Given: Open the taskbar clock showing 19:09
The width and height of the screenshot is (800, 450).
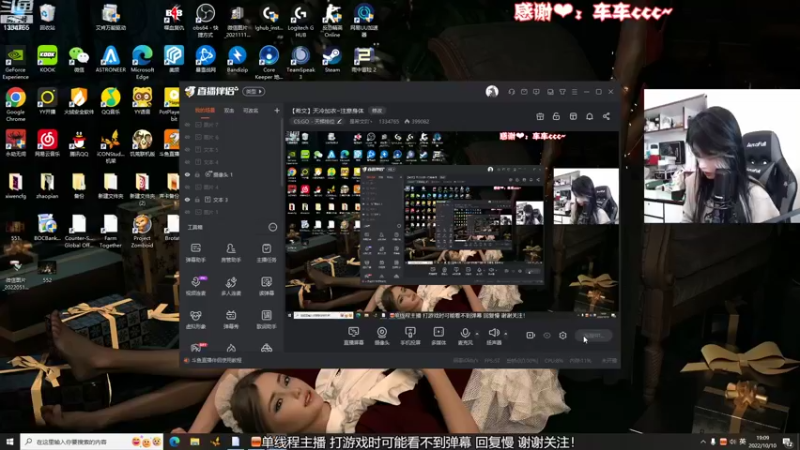Looking at the screenshot, I should tap(762, 442).
